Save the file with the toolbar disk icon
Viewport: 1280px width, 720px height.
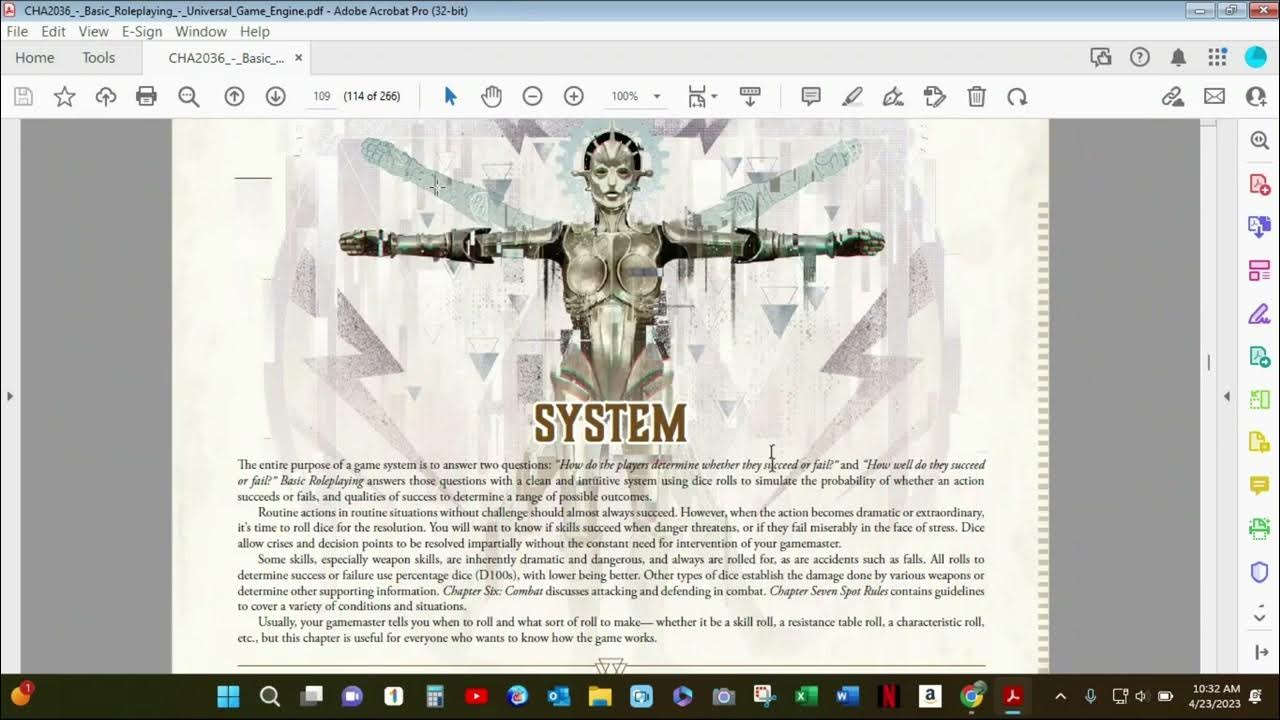(x=23, y=96)
